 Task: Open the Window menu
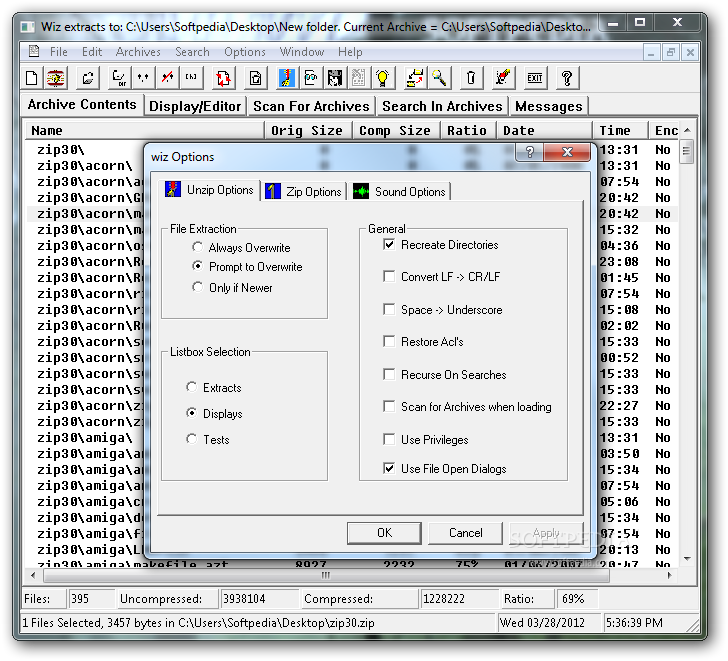pyautogui.click(x=302, y=52)
